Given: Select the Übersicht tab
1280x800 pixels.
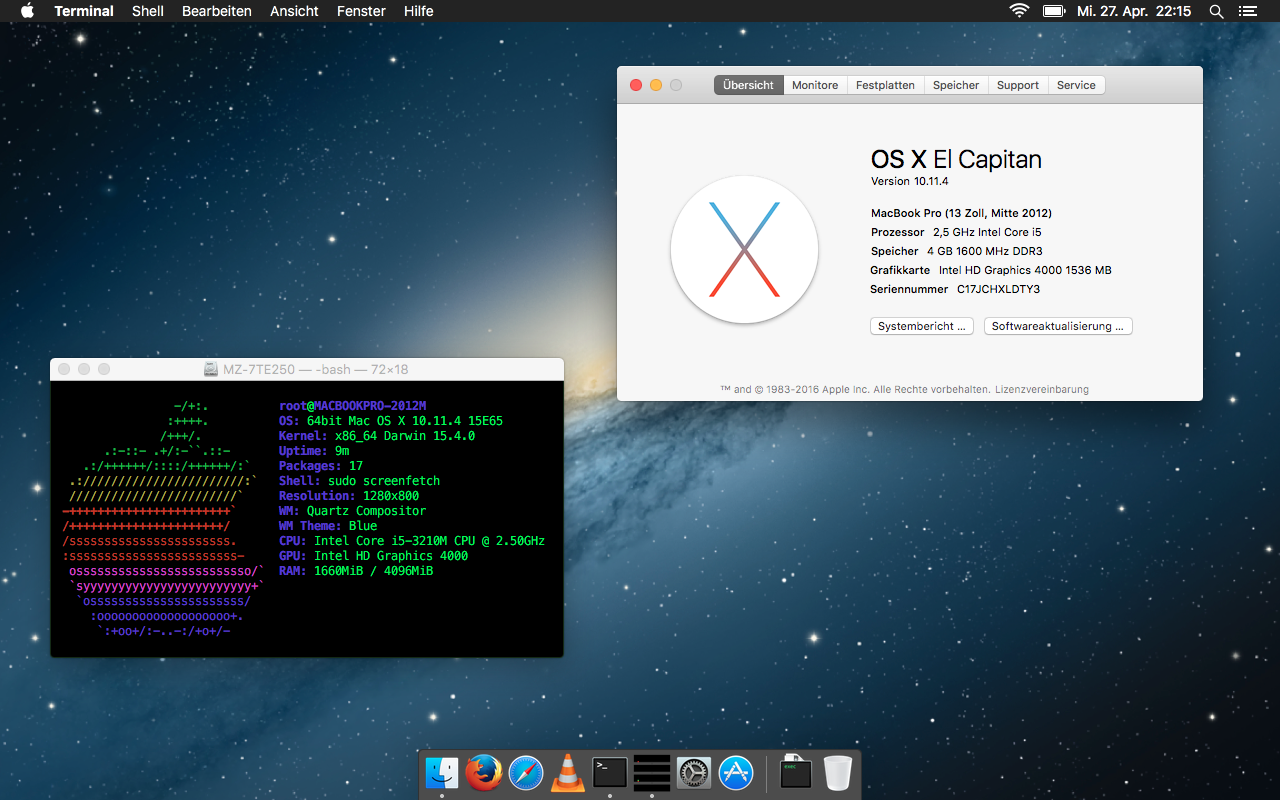Looking at the screenshot, I should [x=748, y=85].
